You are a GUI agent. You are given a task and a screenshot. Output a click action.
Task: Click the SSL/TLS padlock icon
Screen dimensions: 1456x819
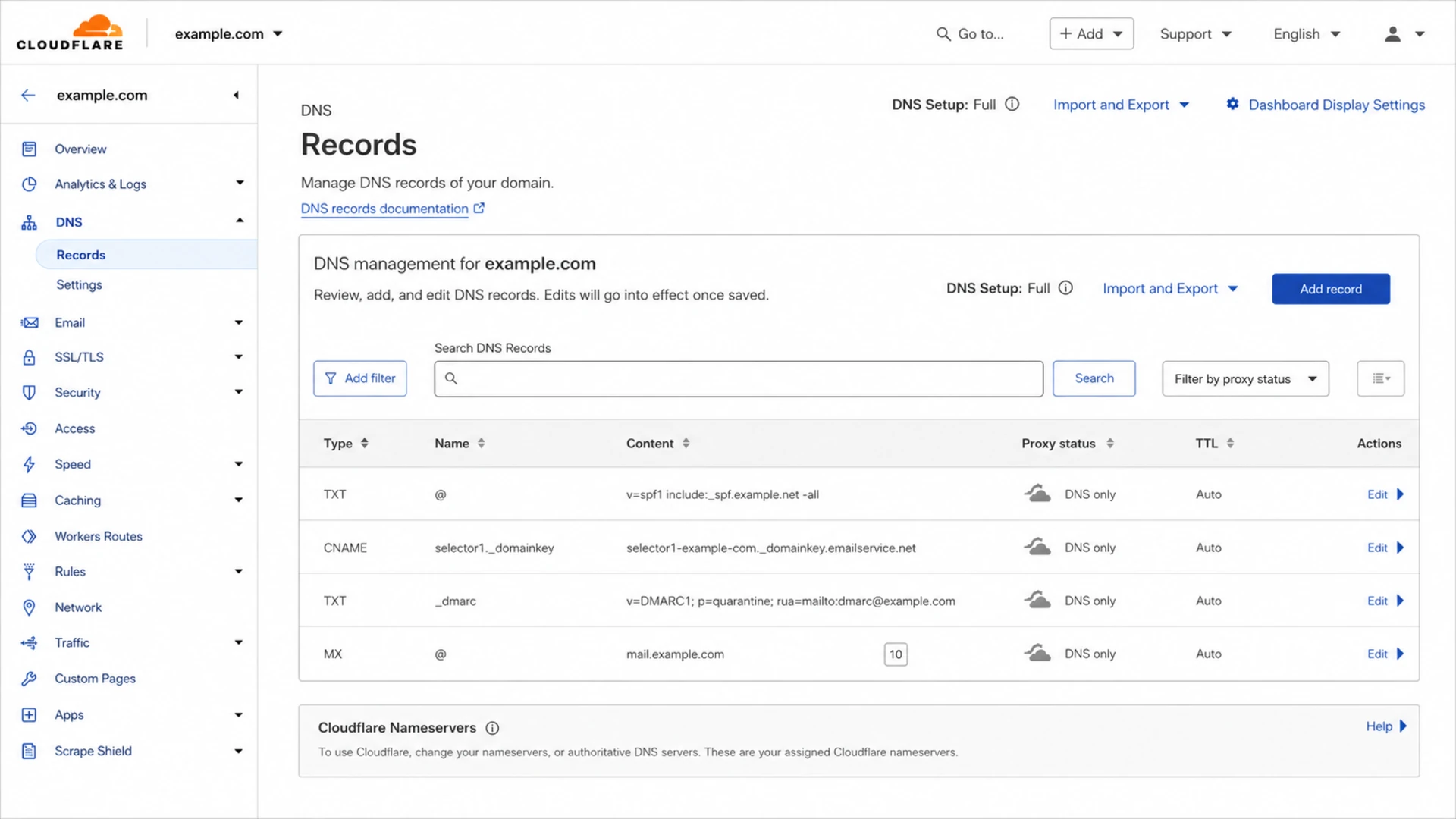click(x=29, y=357)
